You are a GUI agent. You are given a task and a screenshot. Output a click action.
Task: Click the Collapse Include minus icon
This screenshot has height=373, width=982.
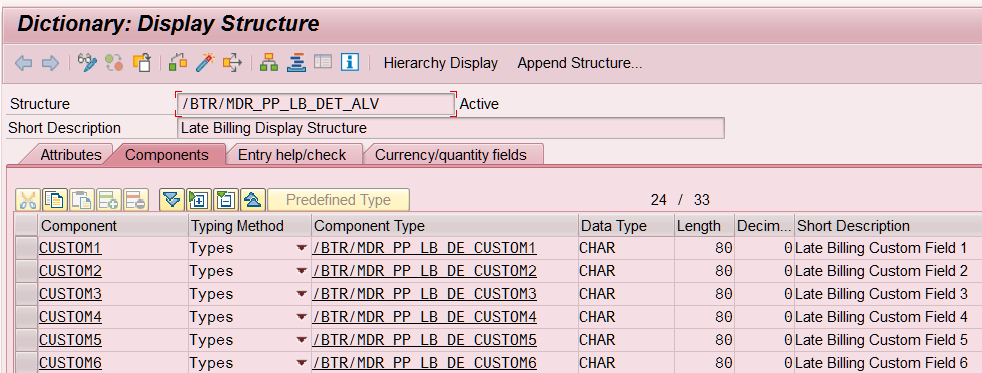click(225, 200)
